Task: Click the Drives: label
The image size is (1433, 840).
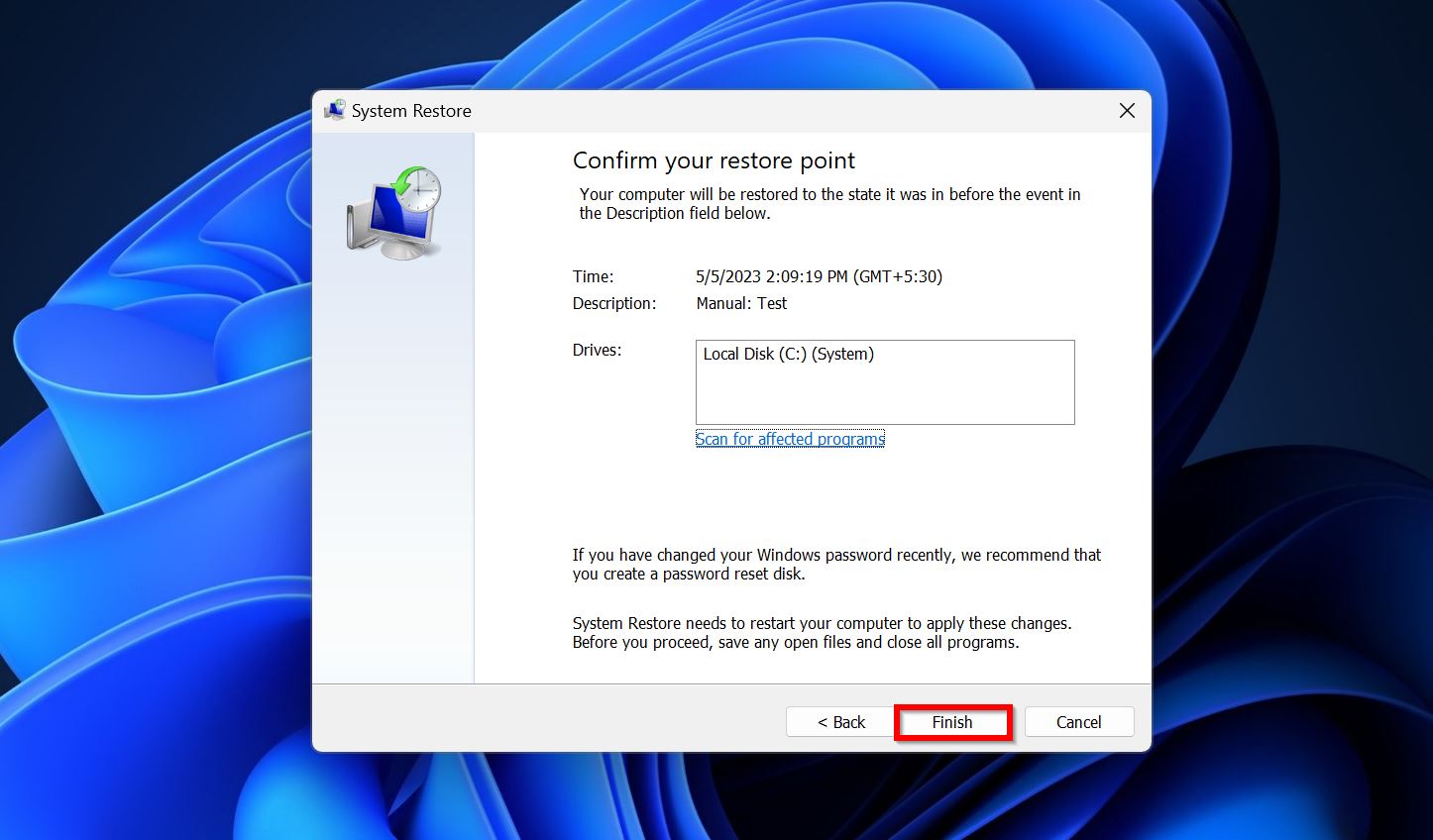Action: (x=597, y=350)
